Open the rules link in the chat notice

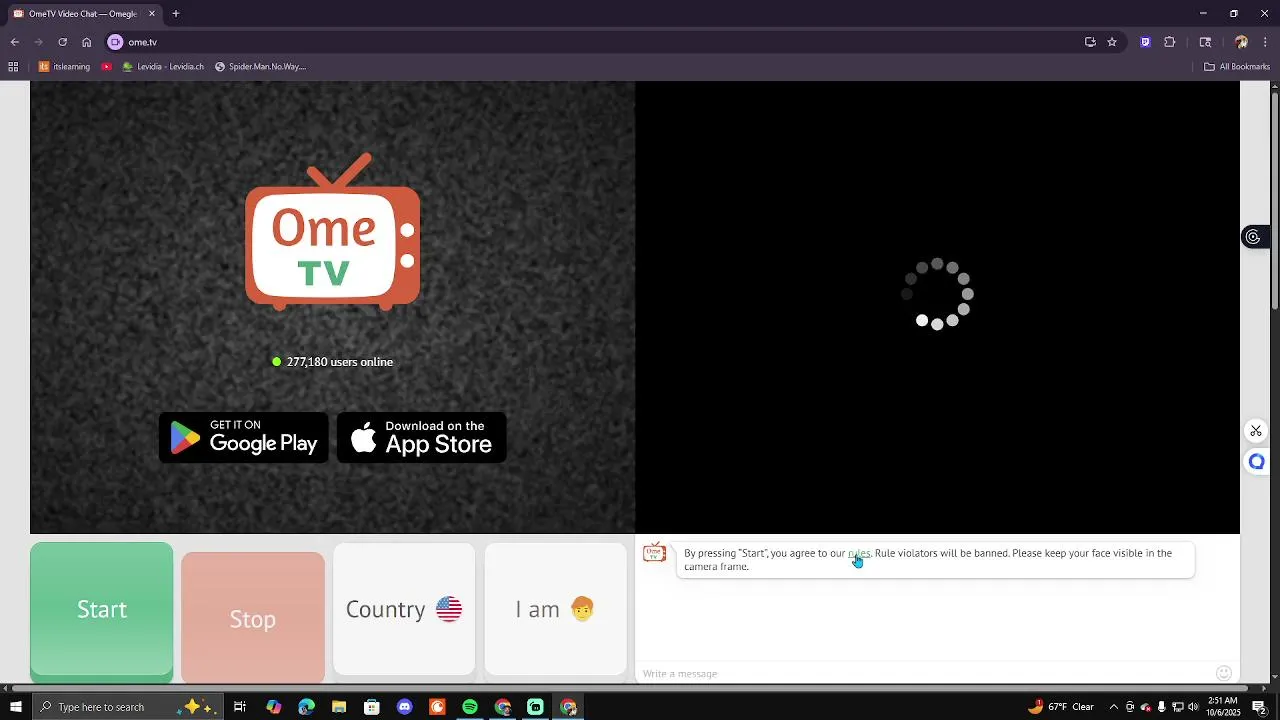click(859, 553)
